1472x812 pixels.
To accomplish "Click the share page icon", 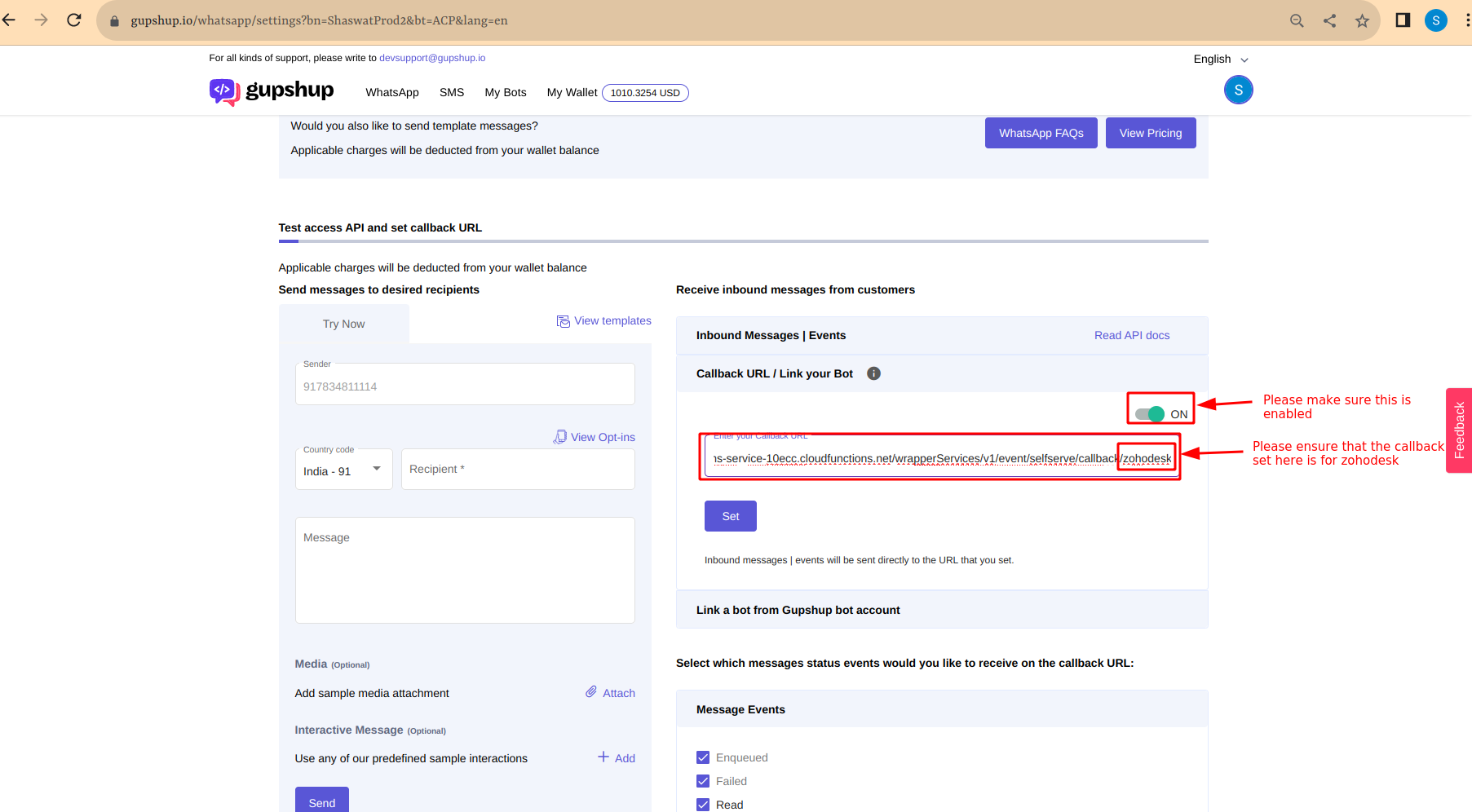I will click(1329, 21).
